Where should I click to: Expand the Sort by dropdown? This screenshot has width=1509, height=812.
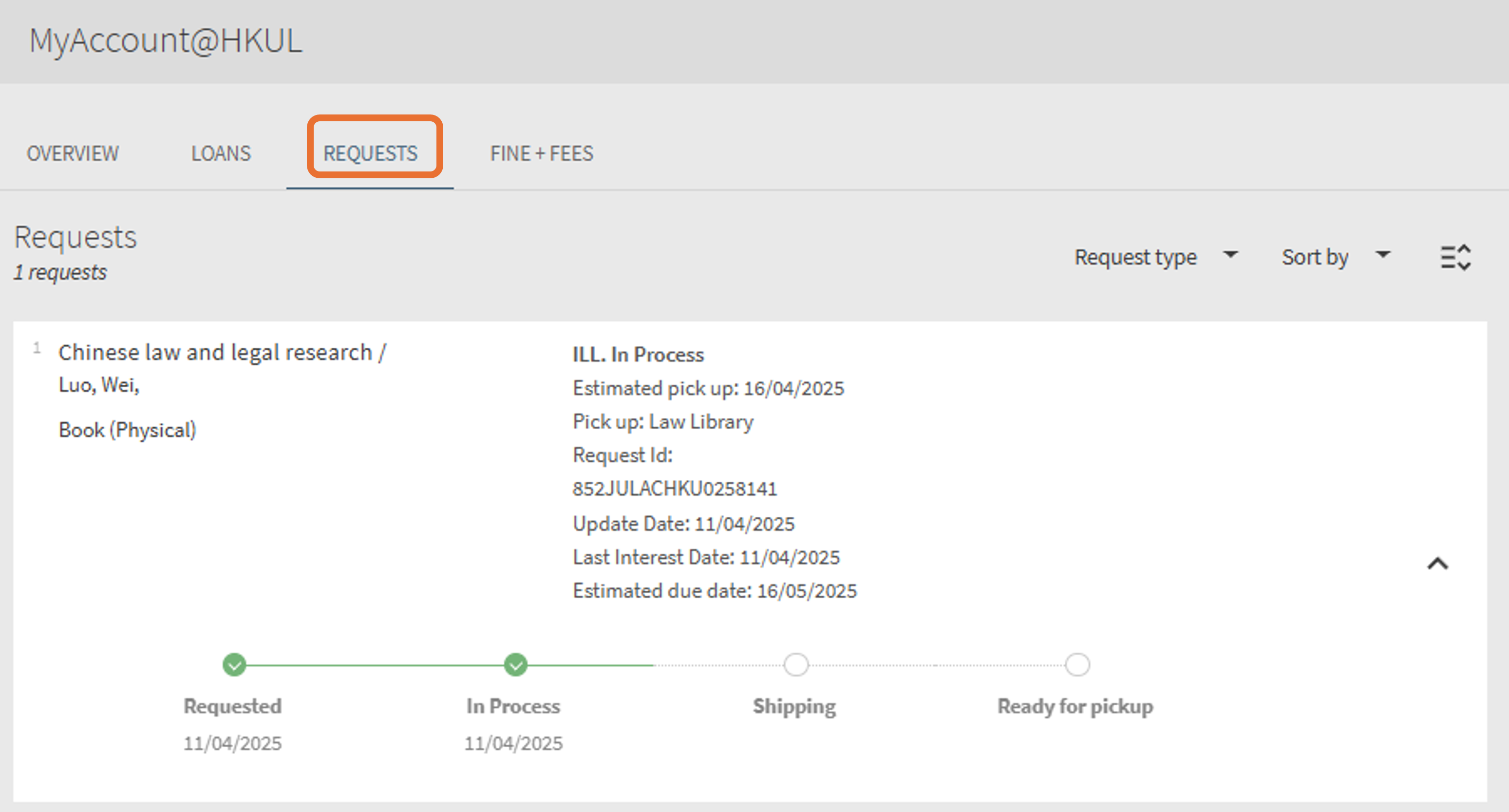[x=1315, y=257]
